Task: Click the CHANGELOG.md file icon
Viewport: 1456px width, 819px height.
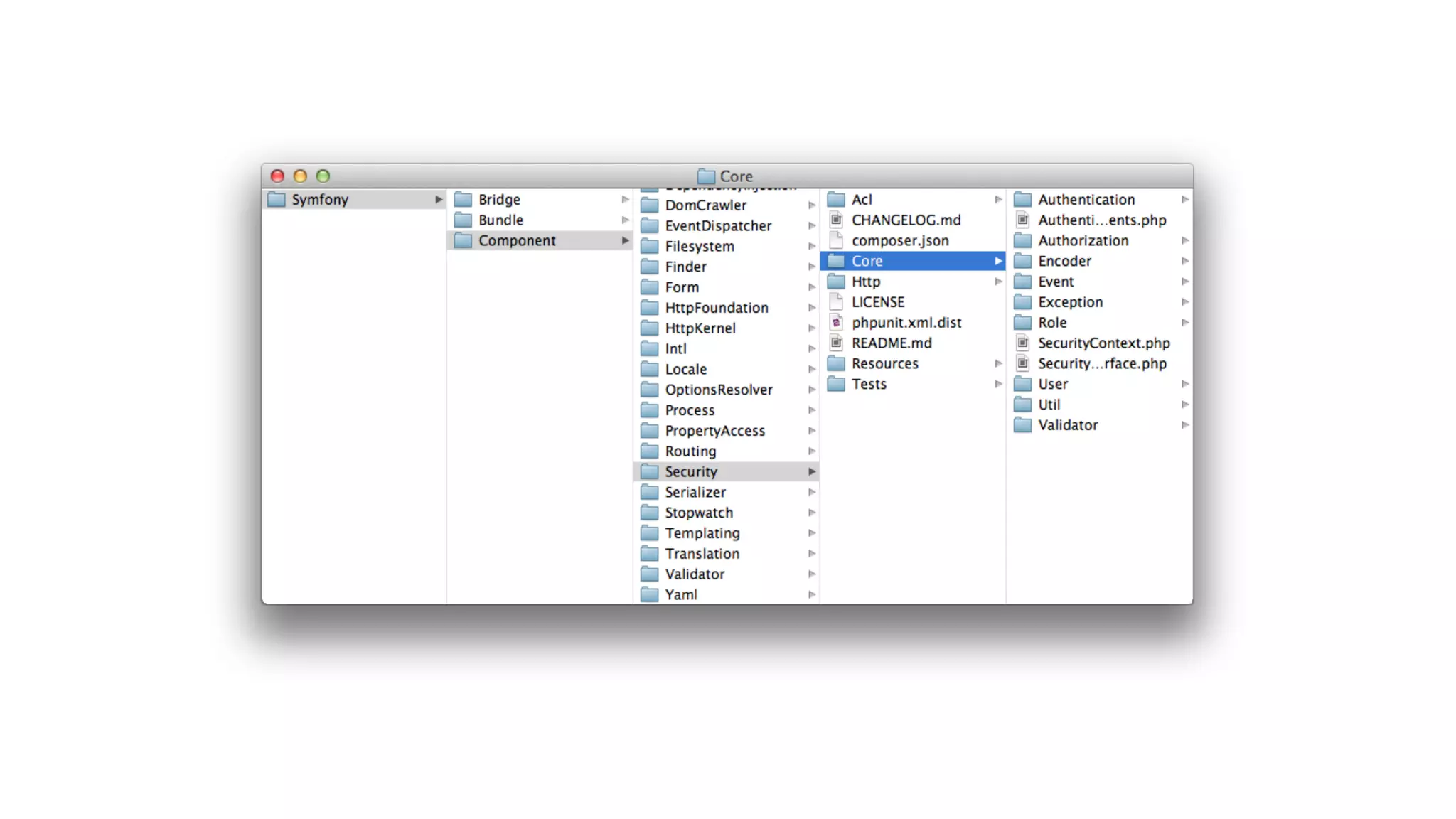Action: click(x=836, y=220)
